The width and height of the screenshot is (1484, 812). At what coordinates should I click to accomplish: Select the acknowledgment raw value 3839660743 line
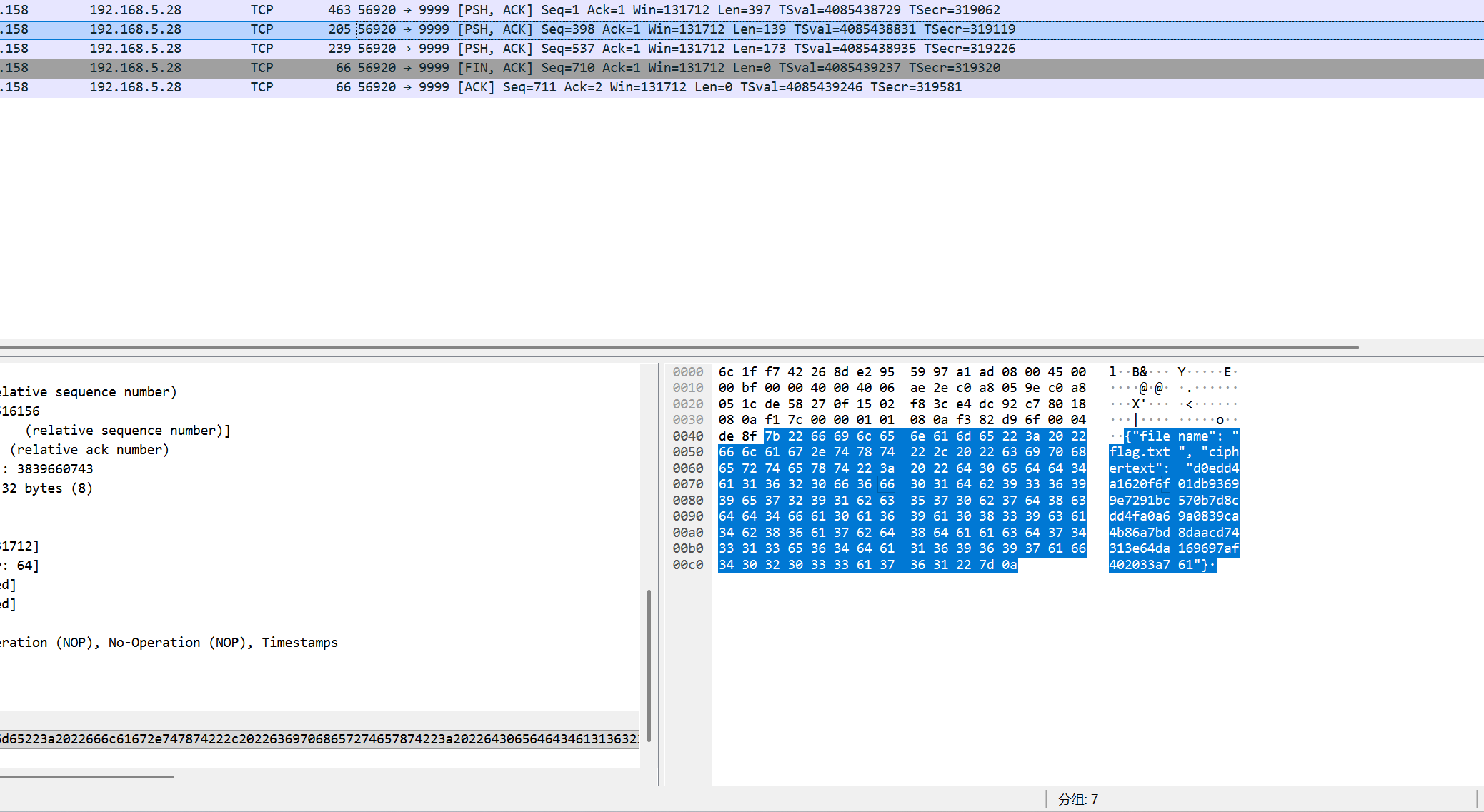(x=54, y=469)
